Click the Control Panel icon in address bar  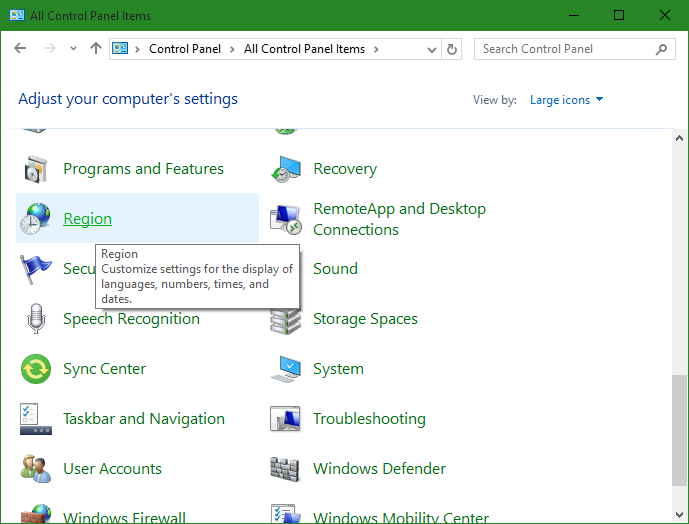(120, 48)
